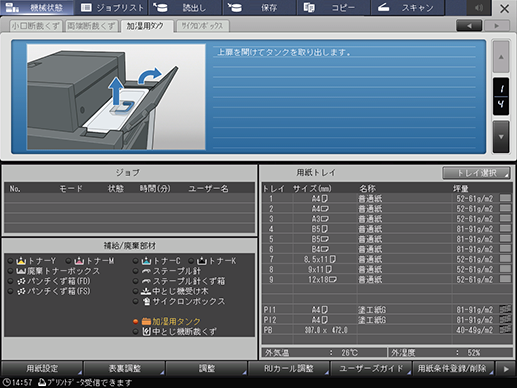Viewport: 517px width, 388px height.
Task: Go to next guidance tabs with right arrow
Action: [x=497, y=26]
